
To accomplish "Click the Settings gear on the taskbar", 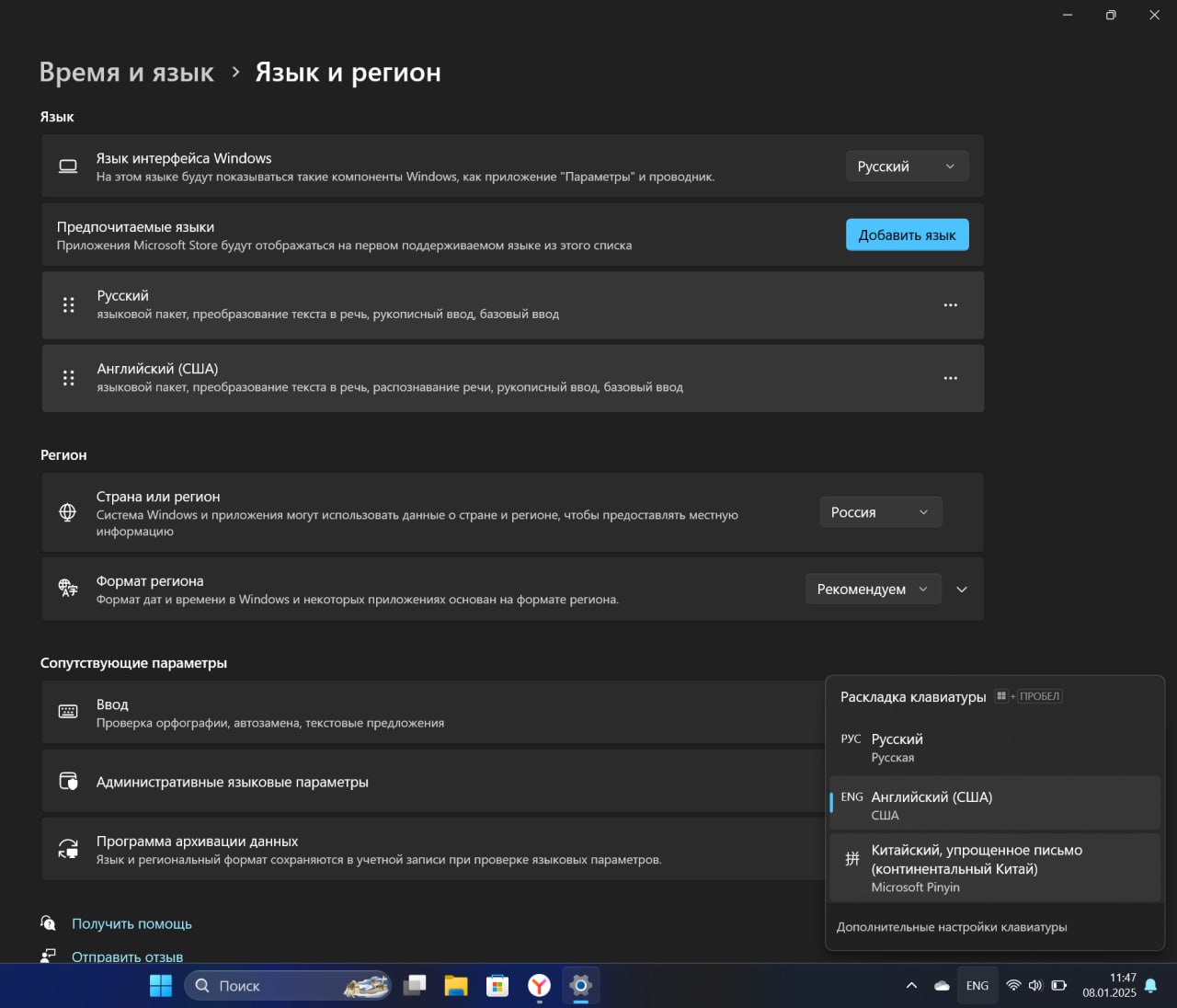I will click(580, 986).
